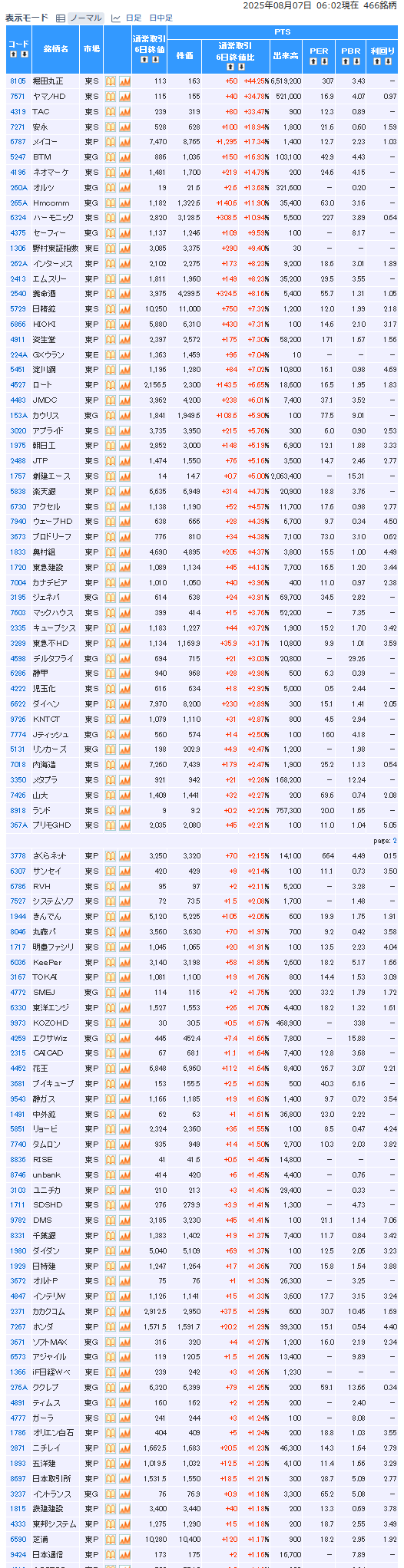Sort コード column descending arrow
404x1568 pixels.
[x=24, y=54]
